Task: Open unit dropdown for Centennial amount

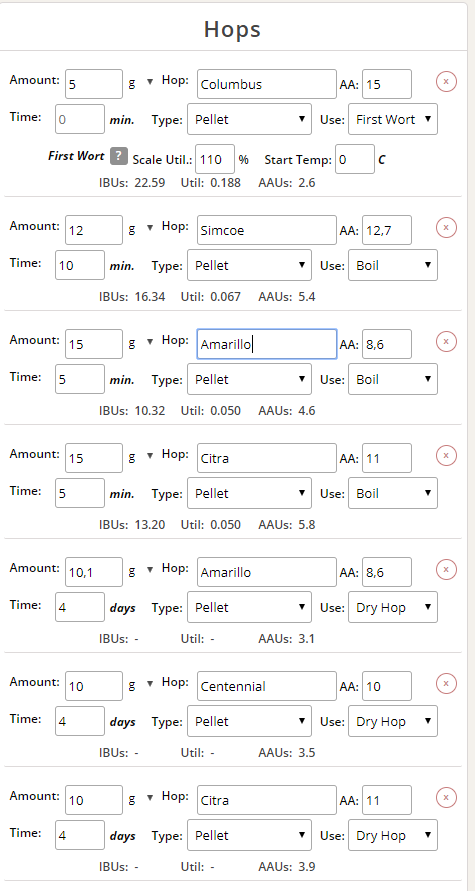Action: pos(150,684)
